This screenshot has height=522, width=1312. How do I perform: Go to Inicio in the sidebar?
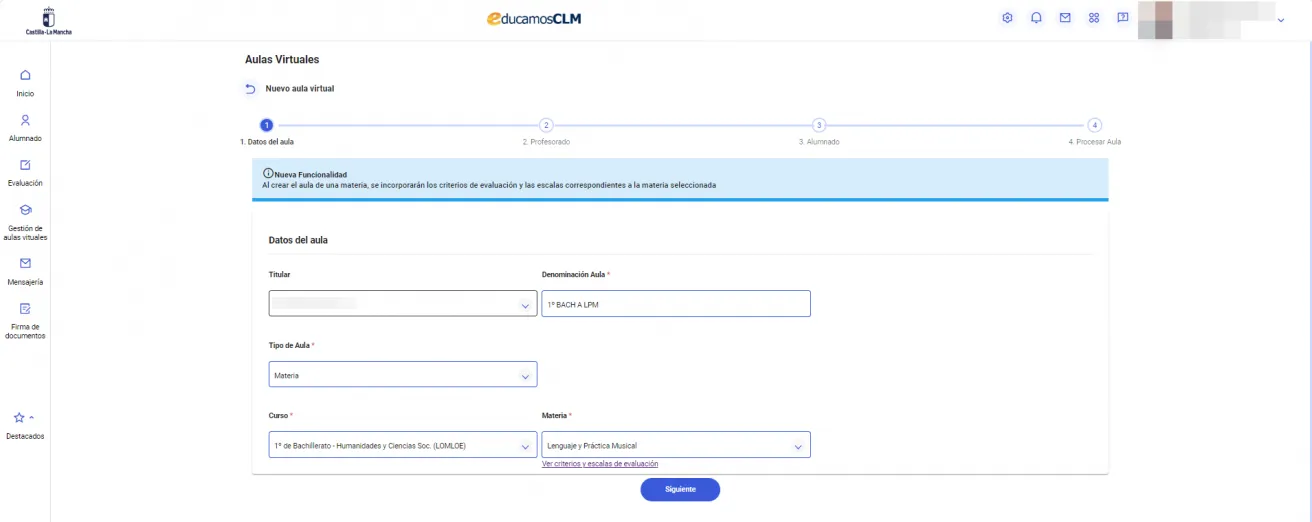(x=25, y=82)
